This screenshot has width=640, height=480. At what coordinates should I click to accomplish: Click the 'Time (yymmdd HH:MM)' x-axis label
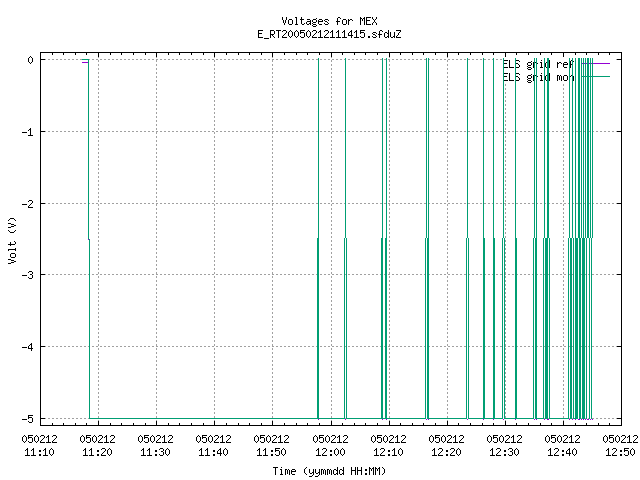(x=329, y=471)
